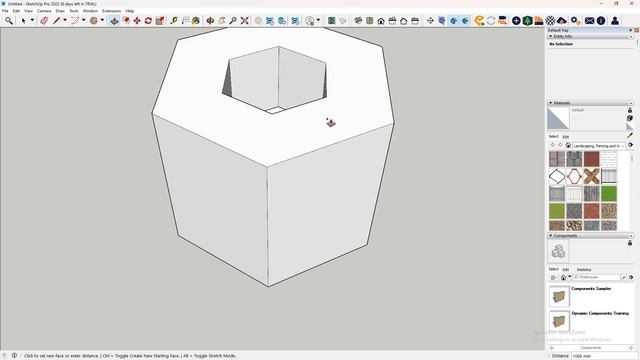Click the round info toolbar icon
This screenshot has width=640, height=360.
(x=601, y=20)
